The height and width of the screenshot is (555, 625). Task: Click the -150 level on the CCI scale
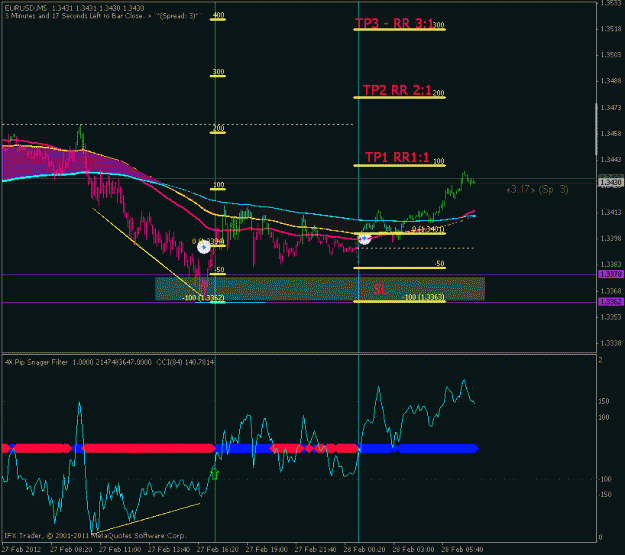coord(605,494)
